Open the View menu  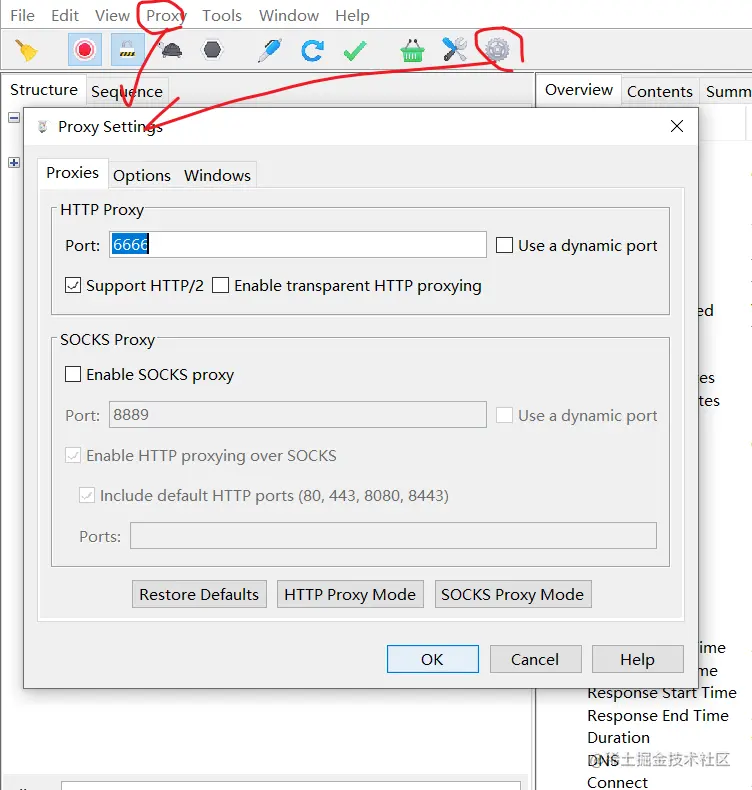pyautogui.click(x=112, y=16)
